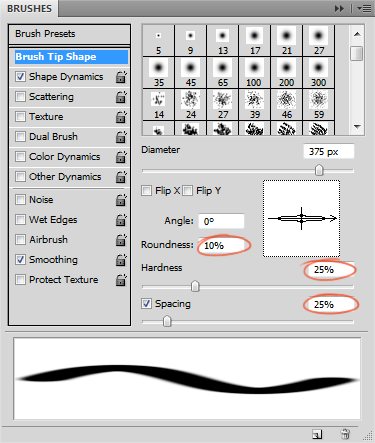Uncheck the Spacing checkbox
This screenshot has width=375, height=443.
coord(146,304)
